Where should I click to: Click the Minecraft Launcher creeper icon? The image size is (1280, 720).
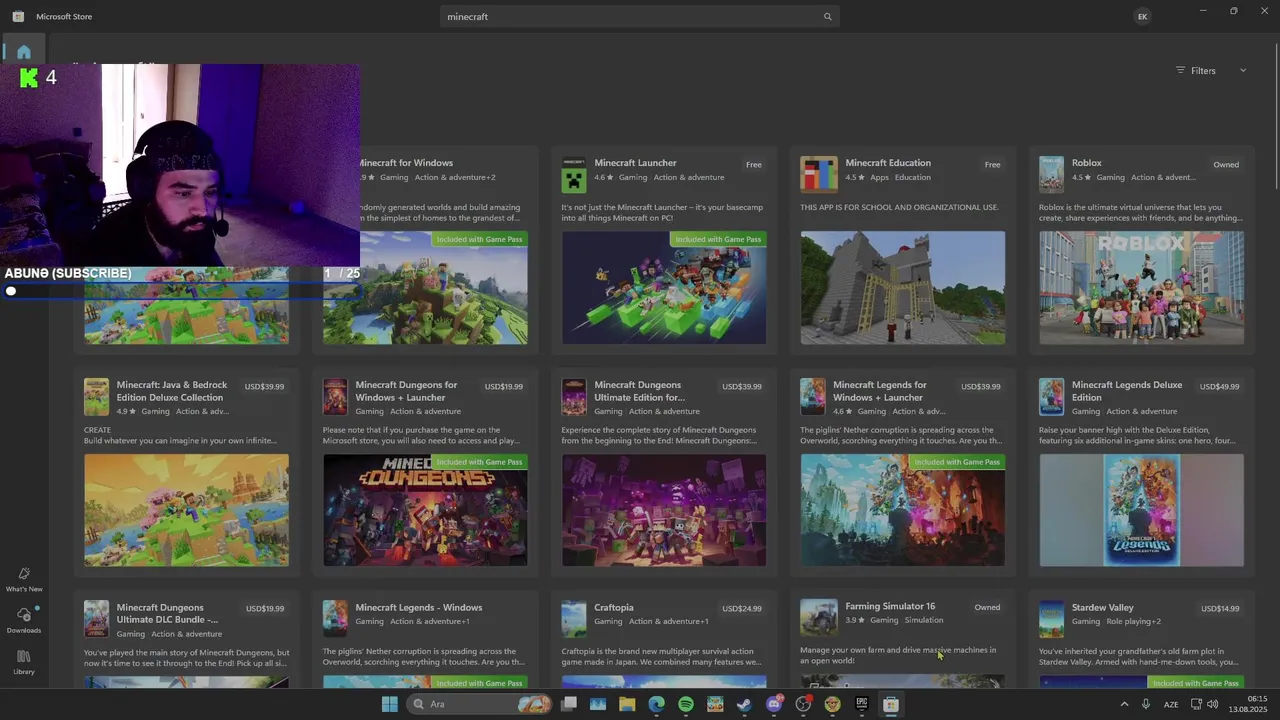[x=574, y=174]
